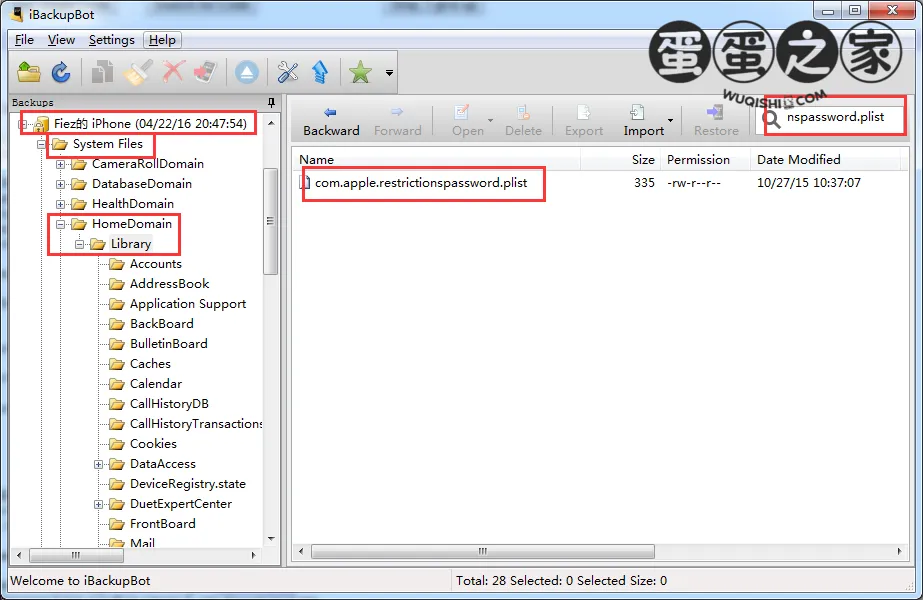The width and height of the screenshot is (923, 600).
Task: Click the blue eject round toolbar icon
Action: pyautogui.click(x=247, y=72)
